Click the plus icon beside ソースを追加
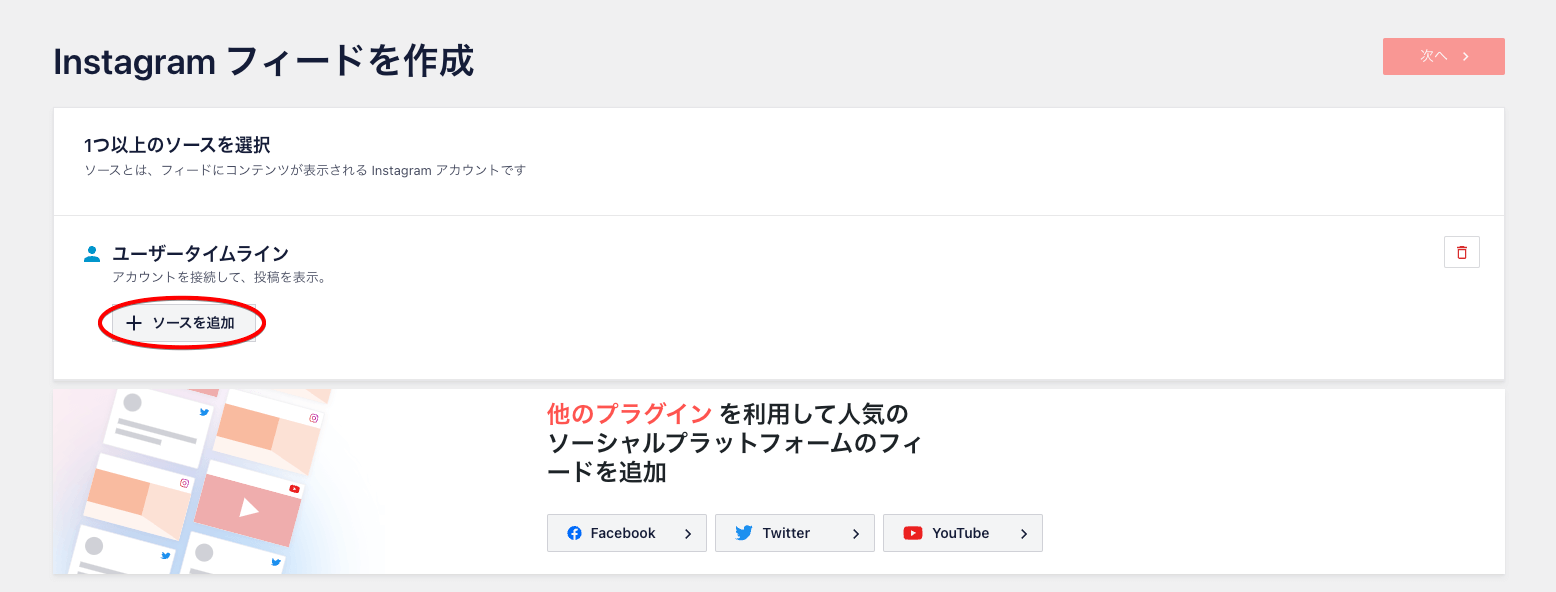This screenshot has width=1556, height=592. tap(134, 323)
